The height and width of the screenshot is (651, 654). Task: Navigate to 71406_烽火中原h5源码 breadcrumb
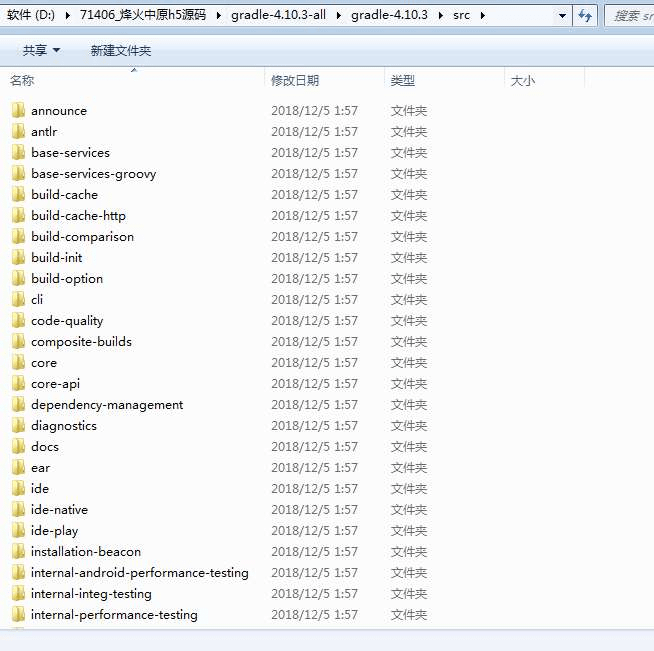pos(143,15)
